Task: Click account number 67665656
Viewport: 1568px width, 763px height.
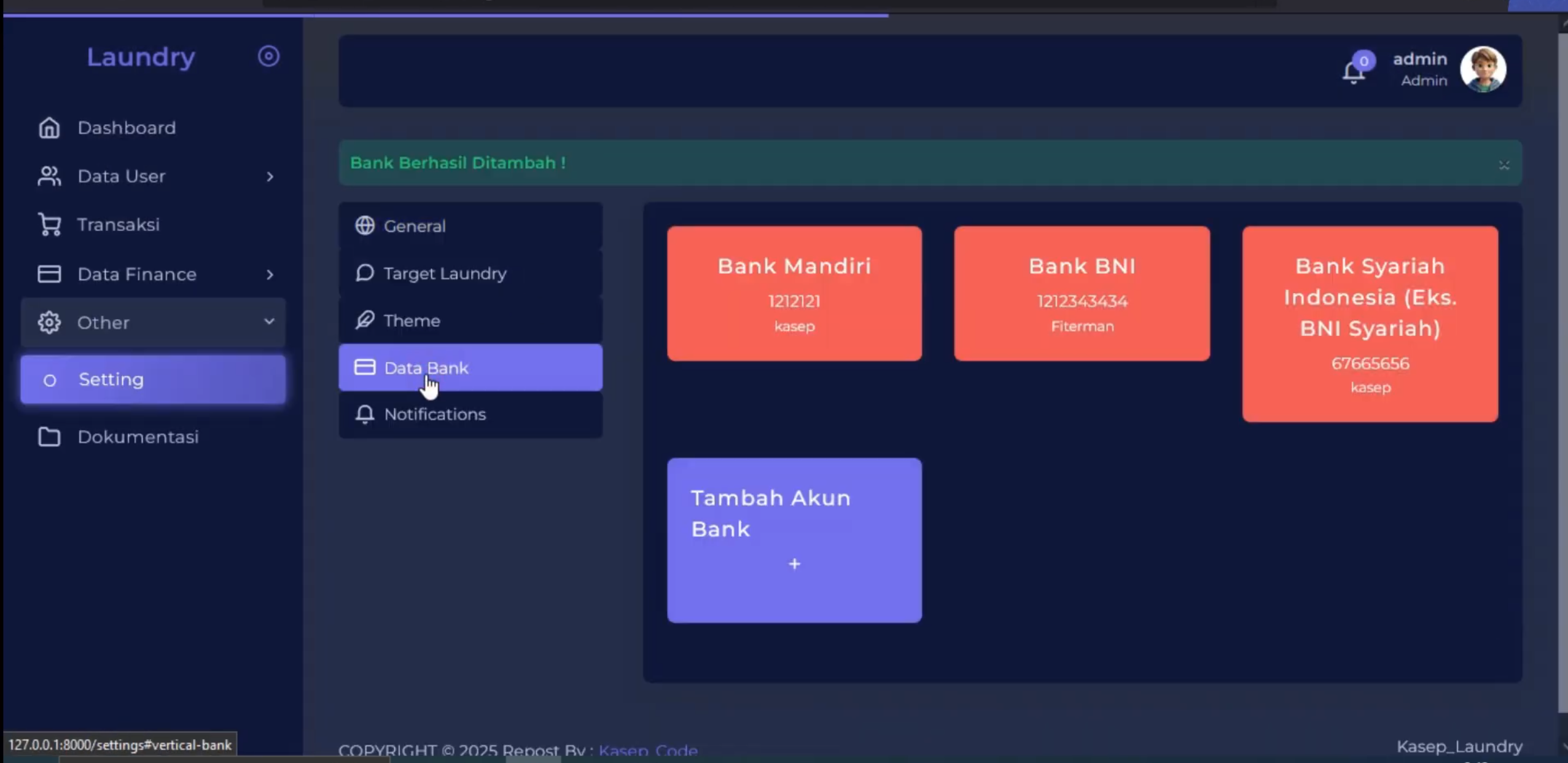Action: pyautogui.click(x=1370, y=364)
